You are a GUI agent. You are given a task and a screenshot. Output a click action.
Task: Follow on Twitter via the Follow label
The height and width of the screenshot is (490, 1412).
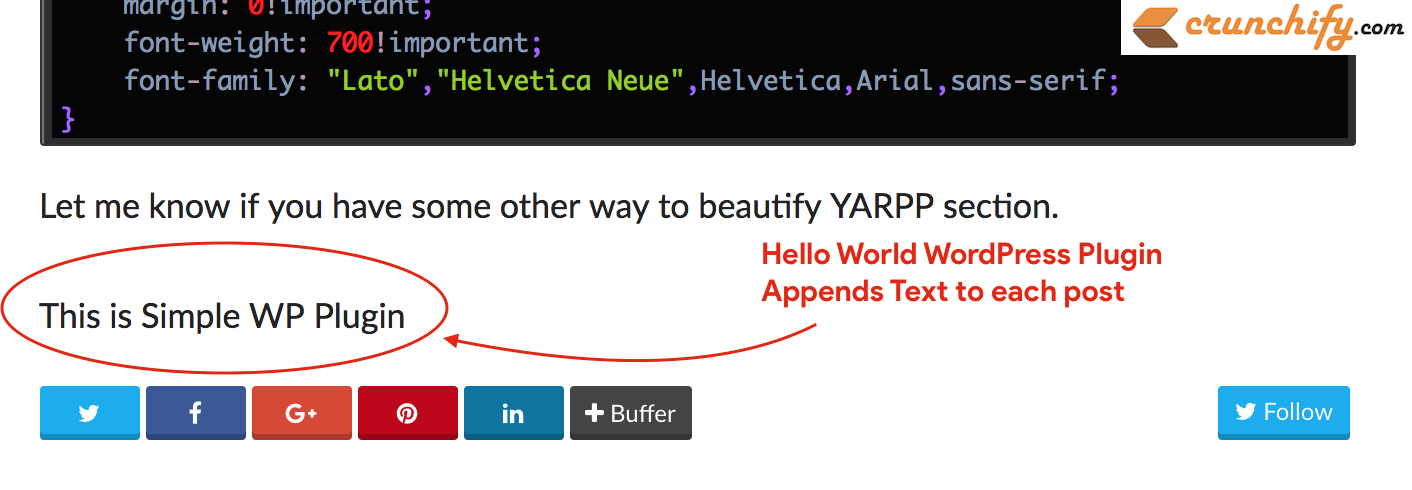pyautogui.click(x=1297, y=412)
